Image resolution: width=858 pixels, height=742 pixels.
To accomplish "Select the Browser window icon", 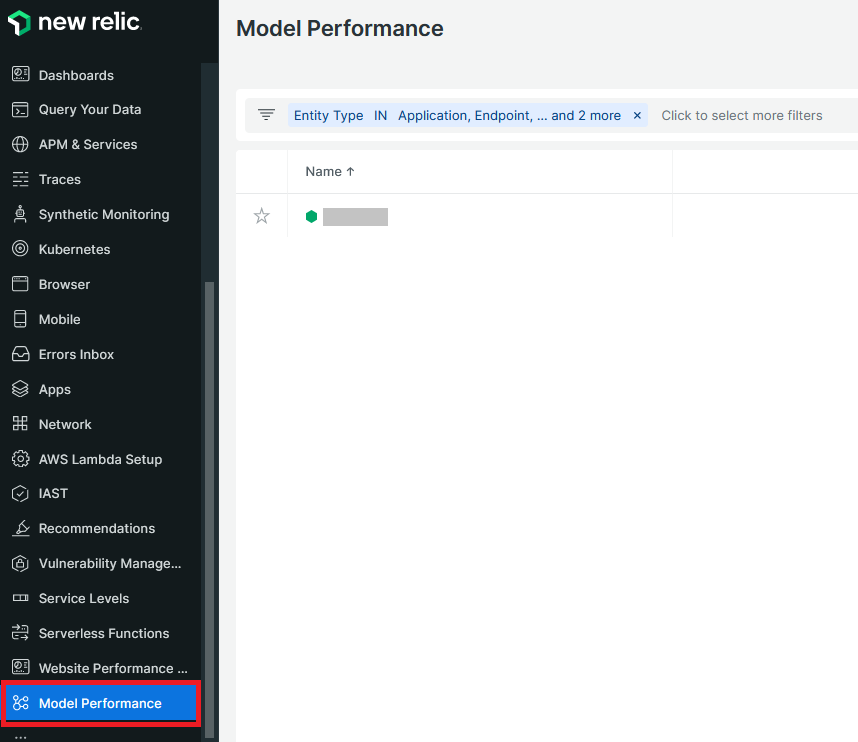I will (20, 284).
